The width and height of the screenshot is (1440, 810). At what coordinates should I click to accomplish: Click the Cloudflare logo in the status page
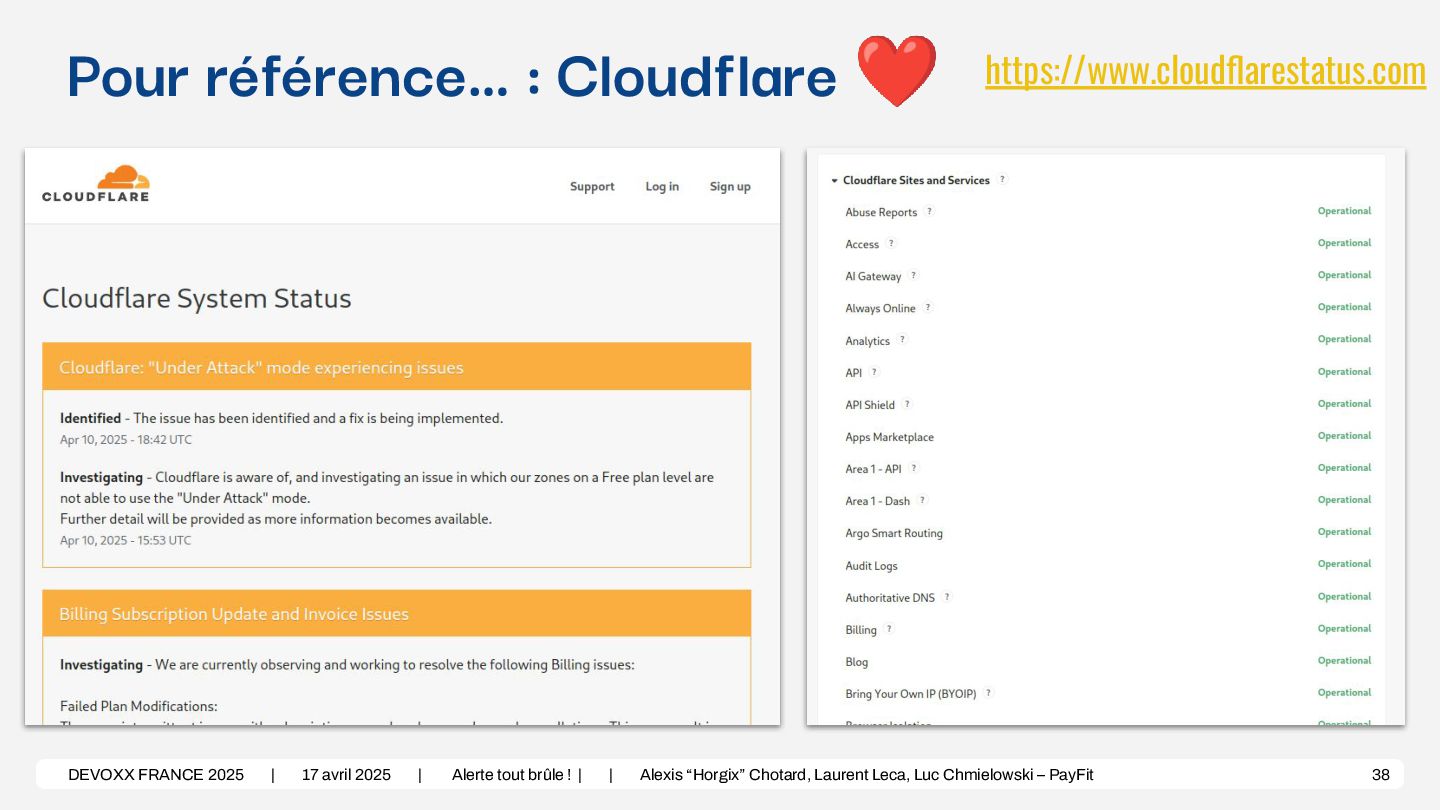point(96,184)
